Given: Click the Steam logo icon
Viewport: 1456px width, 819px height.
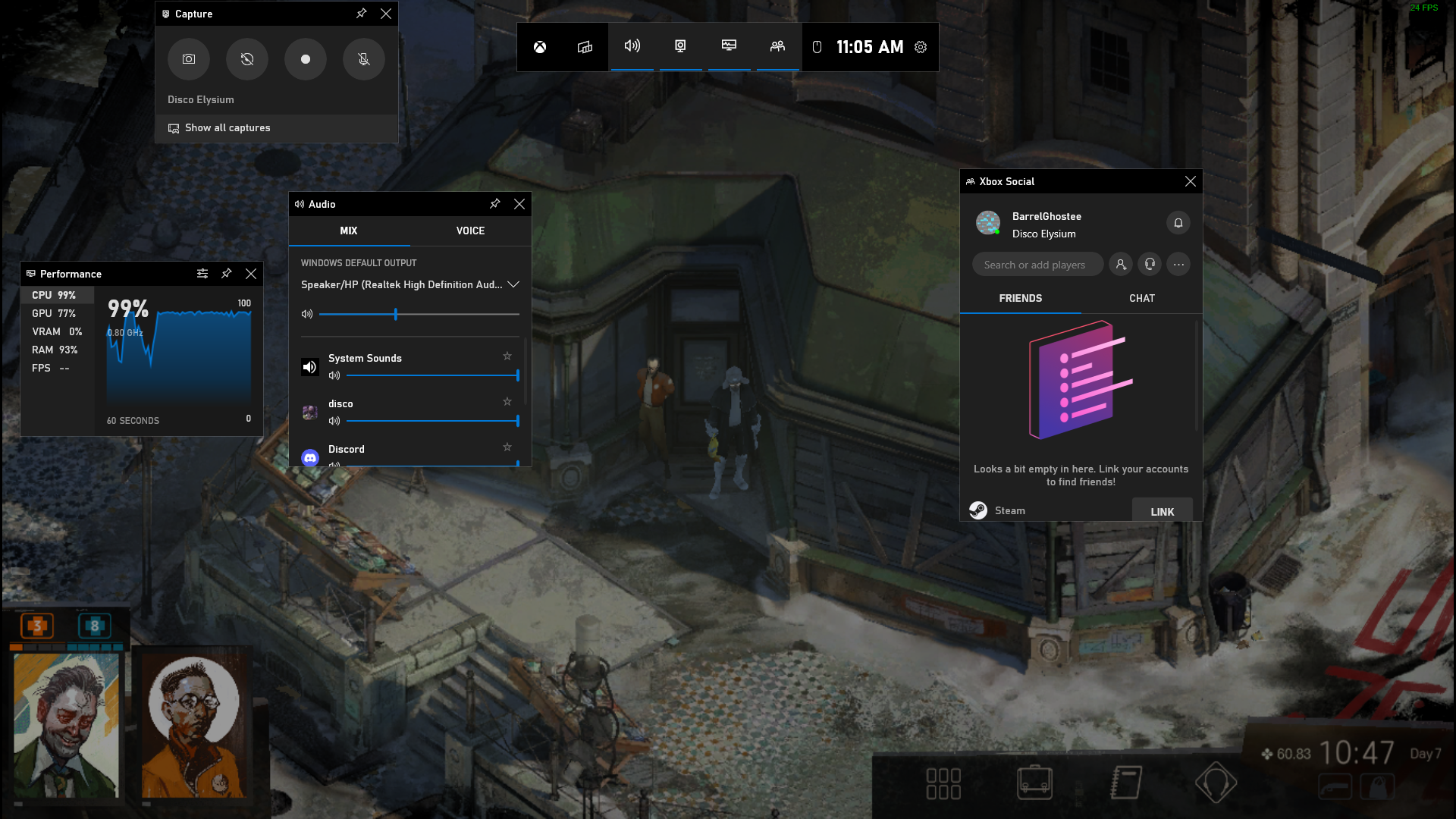Looking at the screenshot, I should [978, 510].
